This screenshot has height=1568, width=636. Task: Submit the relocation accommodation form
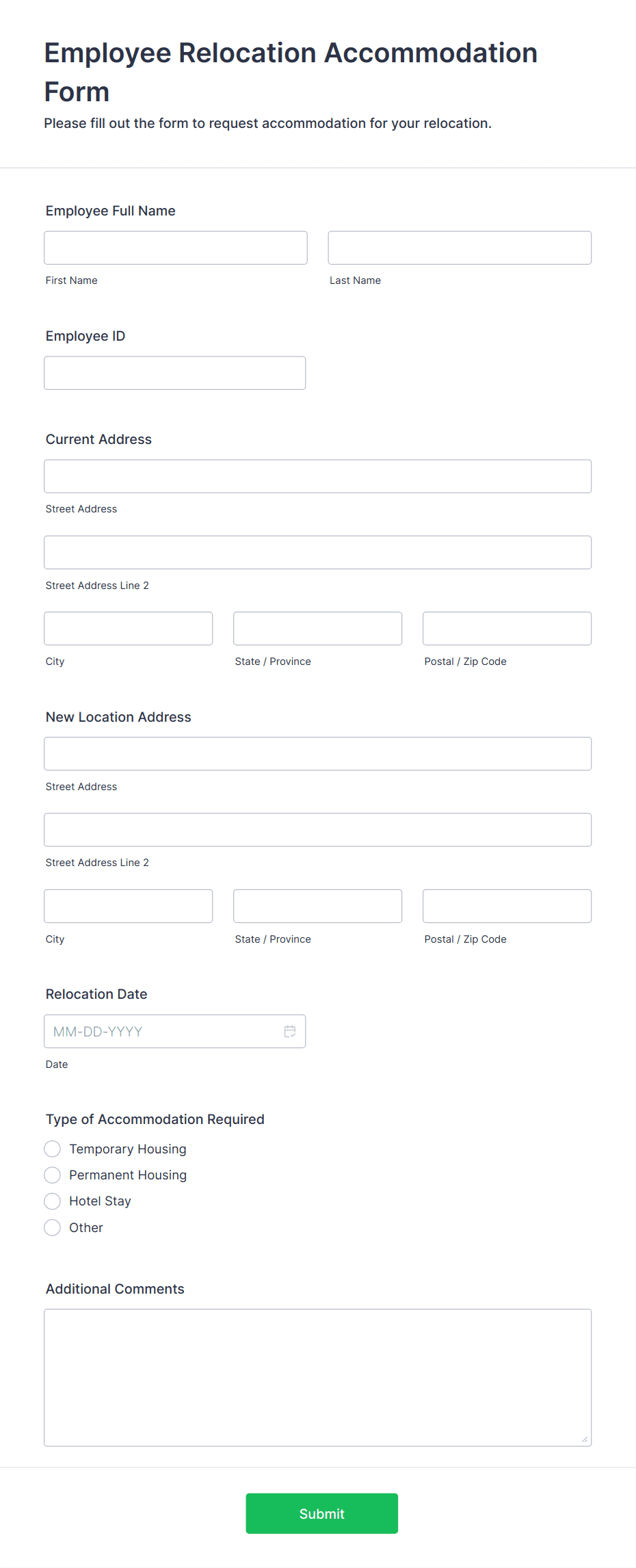(x=321, y=1513)
